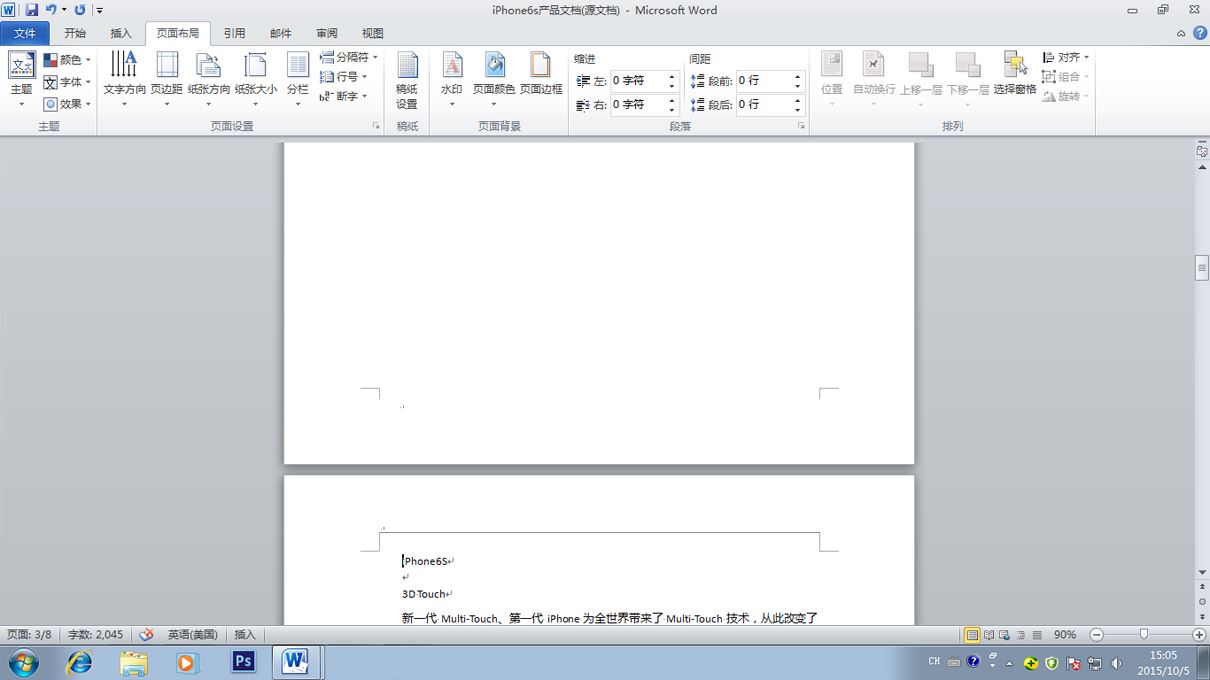Screen dimensions: 1210x680
Task: Open the 颜色 theme colors menu
Action: tap(67, 60)
